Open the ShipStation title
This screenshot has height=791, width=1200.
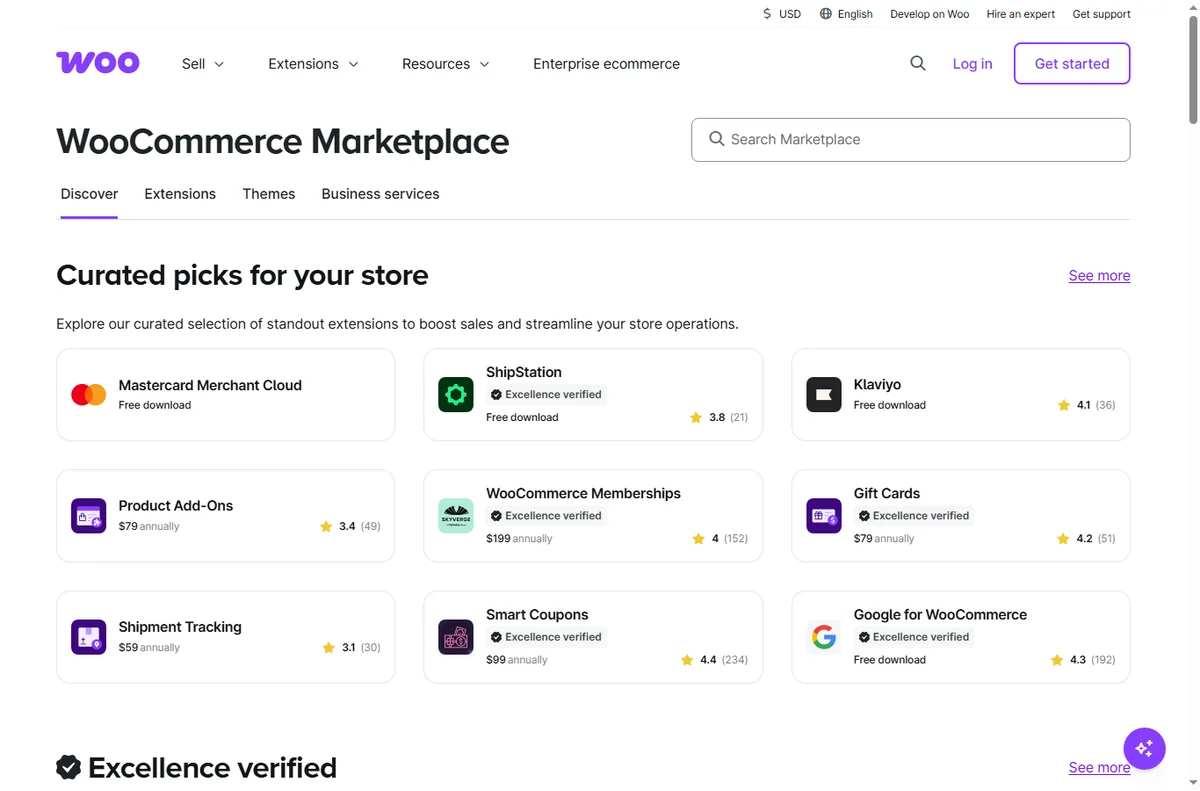(x=524, y=372)
